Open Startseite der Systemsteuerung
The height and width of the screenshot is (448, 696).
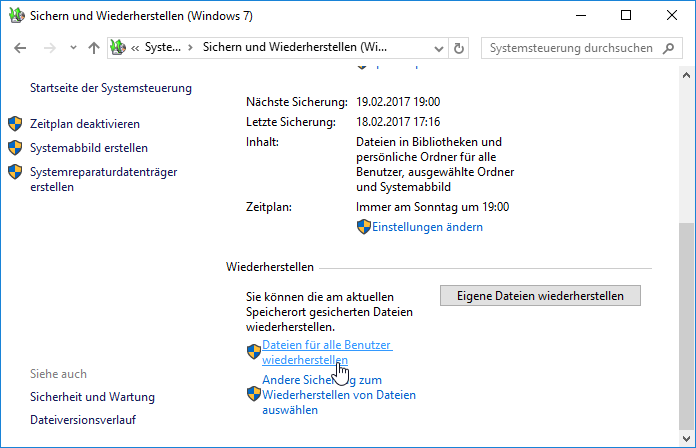click(111, 88)
